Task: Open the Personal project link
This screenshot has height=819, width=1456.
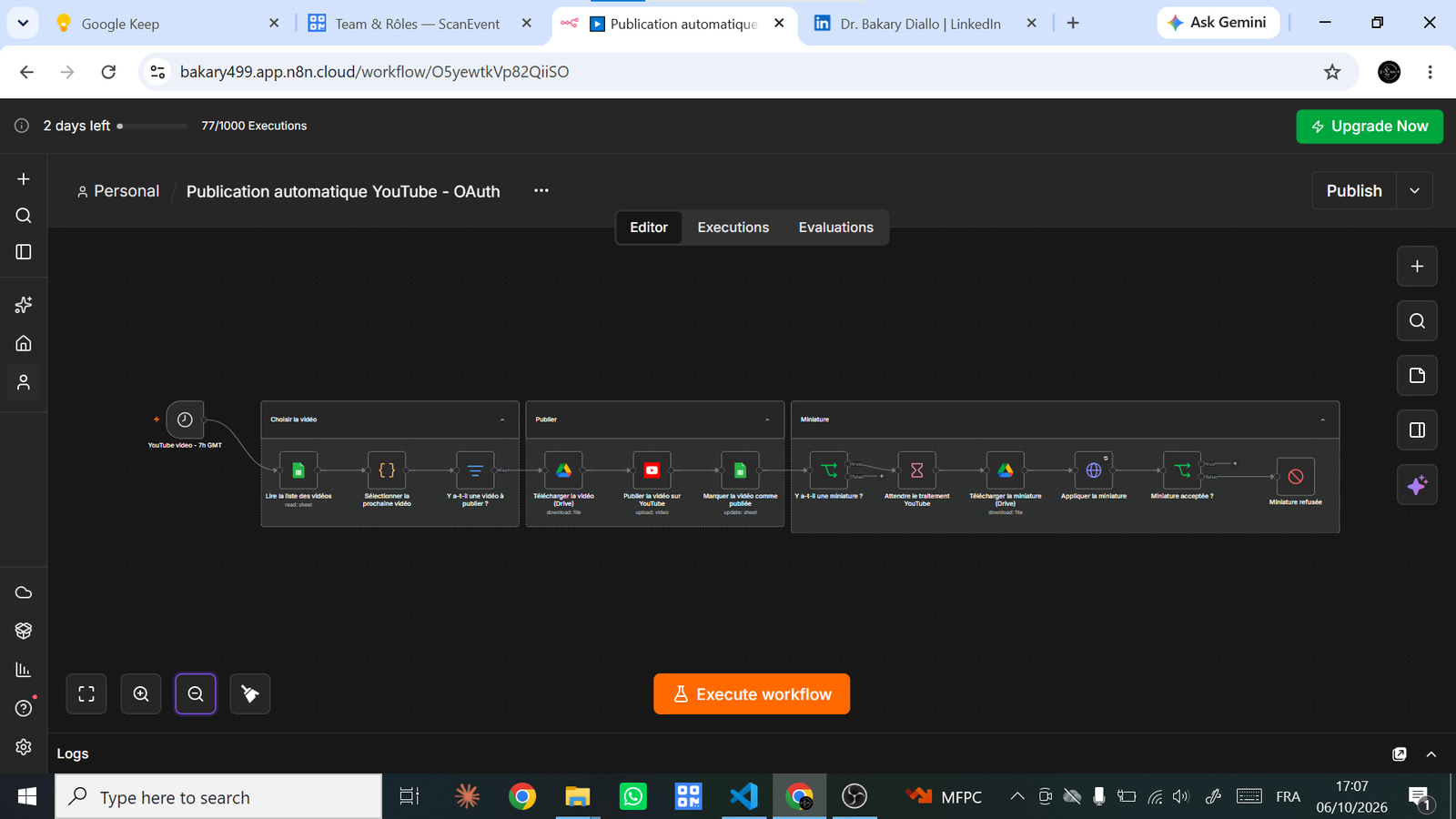Action: point(118,191)
